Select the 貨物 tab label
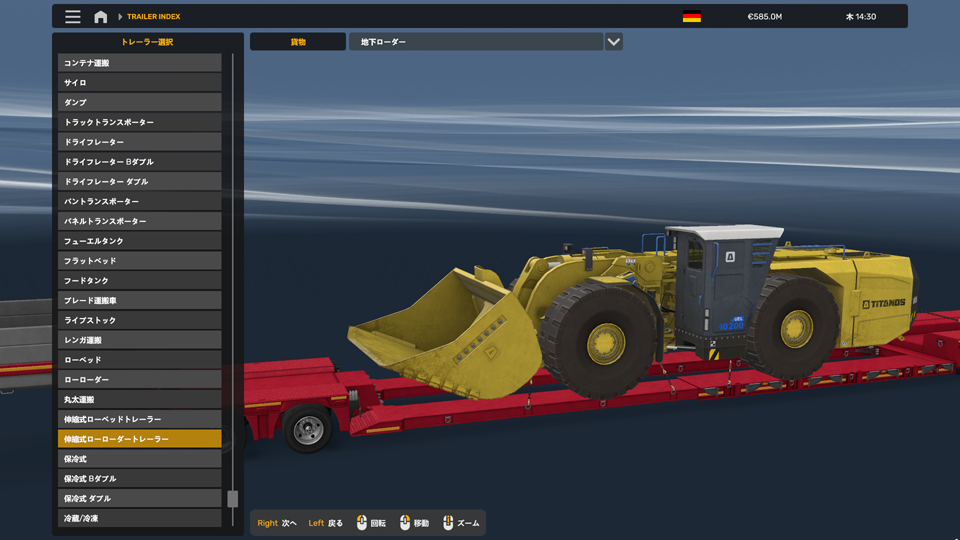The height and width of the screenshot is (540, 960). (x=298, y=42)
